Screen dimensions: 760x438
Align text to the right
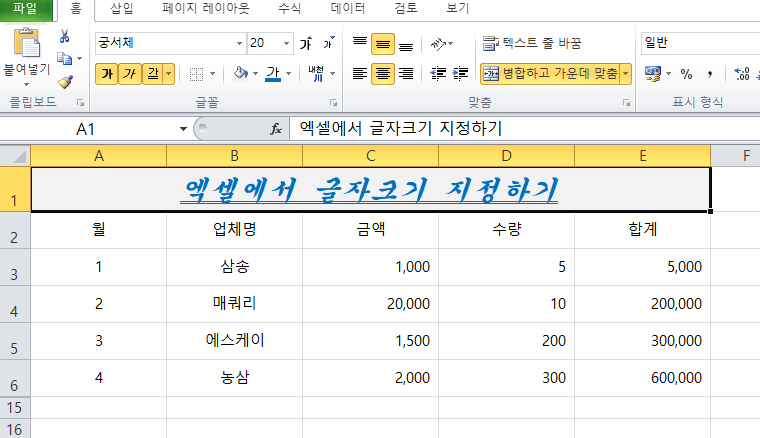406,74
